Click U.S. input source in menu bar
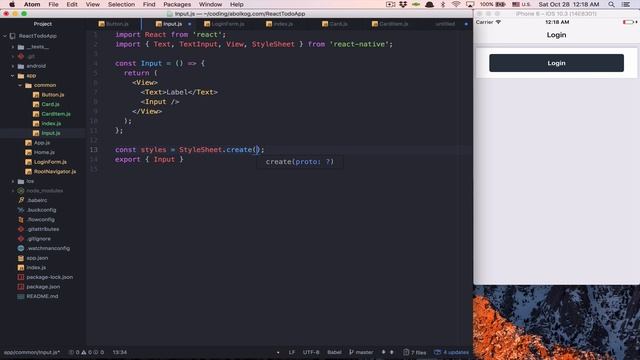Screen dimensions: 640x360 [521, 4]
